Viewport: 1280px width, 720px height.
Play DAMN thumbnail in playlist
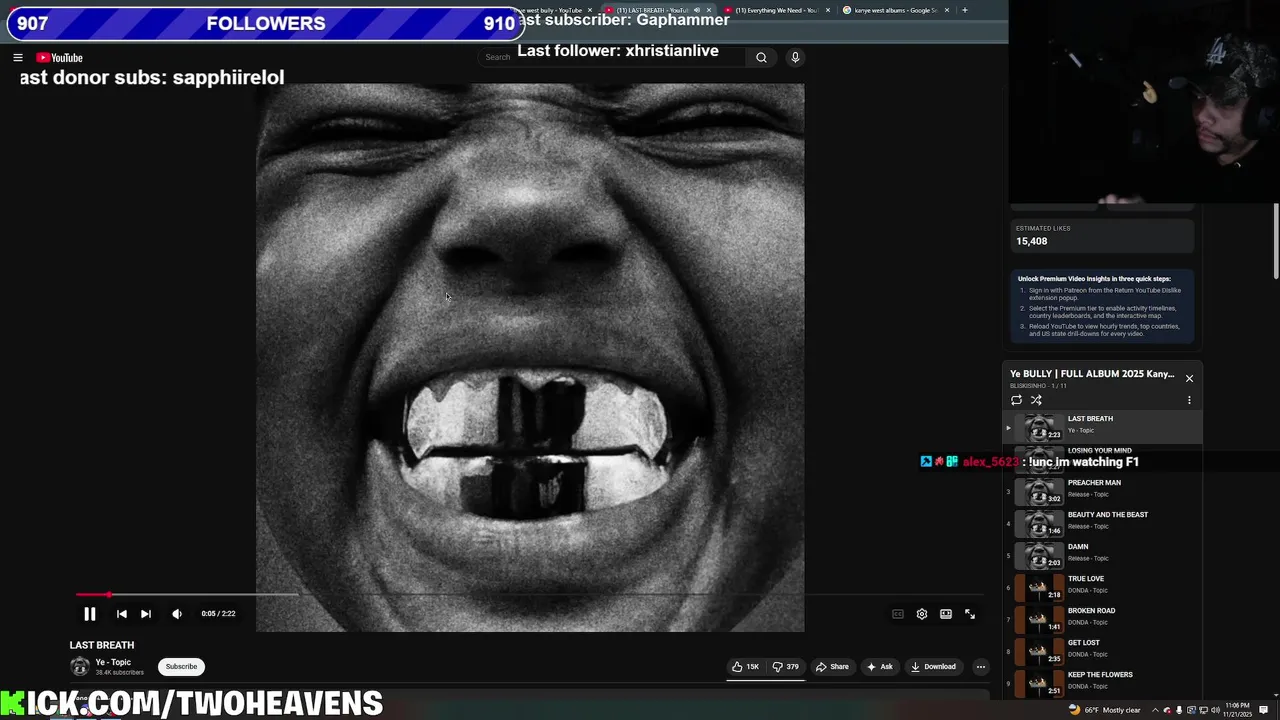pos(1040,555)
